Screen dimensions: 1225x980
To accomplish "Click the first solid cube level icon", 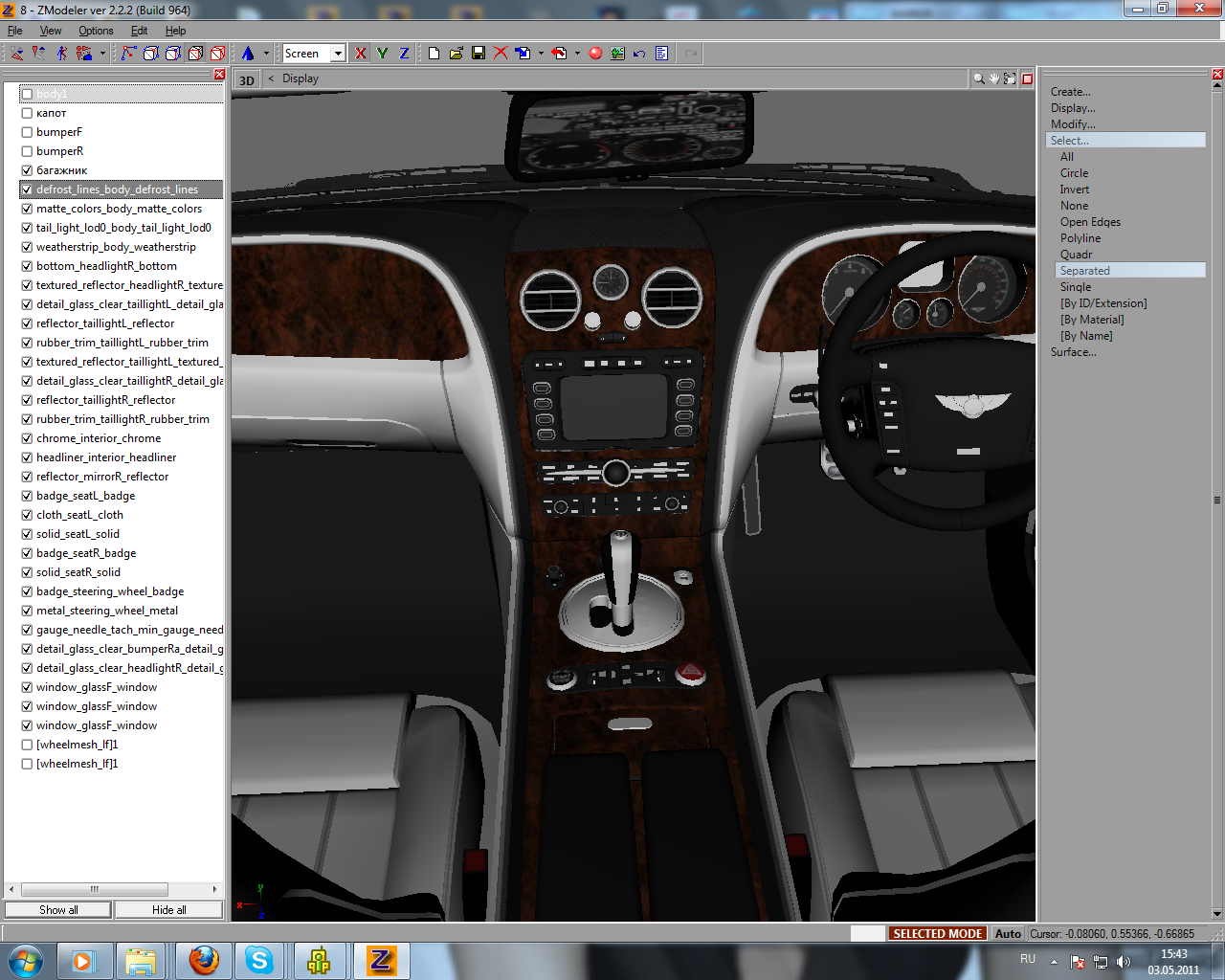I will tap(151, 54).
